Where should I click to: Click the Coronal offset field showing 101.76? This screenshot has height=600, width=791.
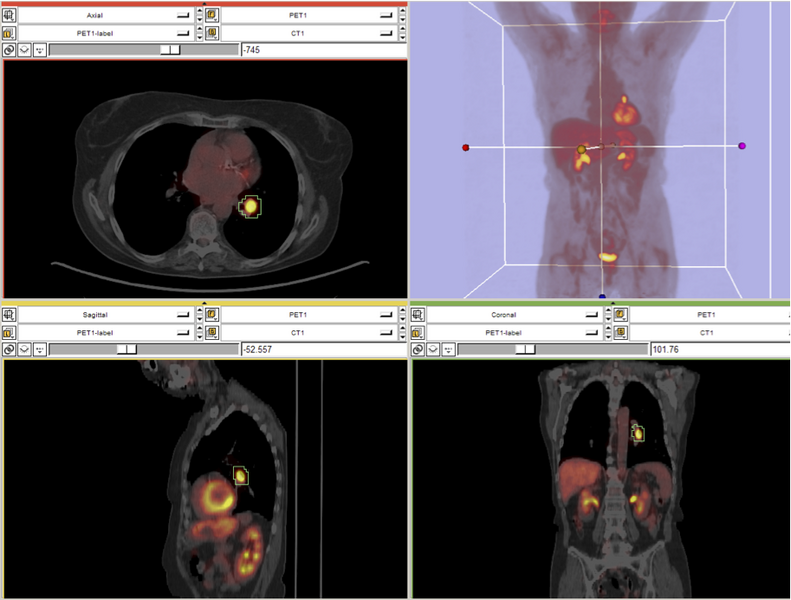720,349
